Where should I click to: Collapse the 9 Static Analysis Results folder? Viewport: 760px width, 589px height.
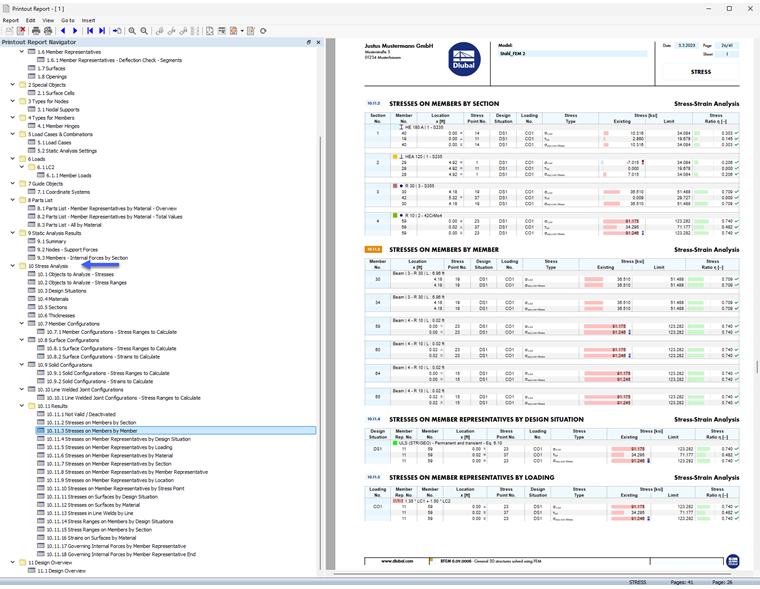13,233
